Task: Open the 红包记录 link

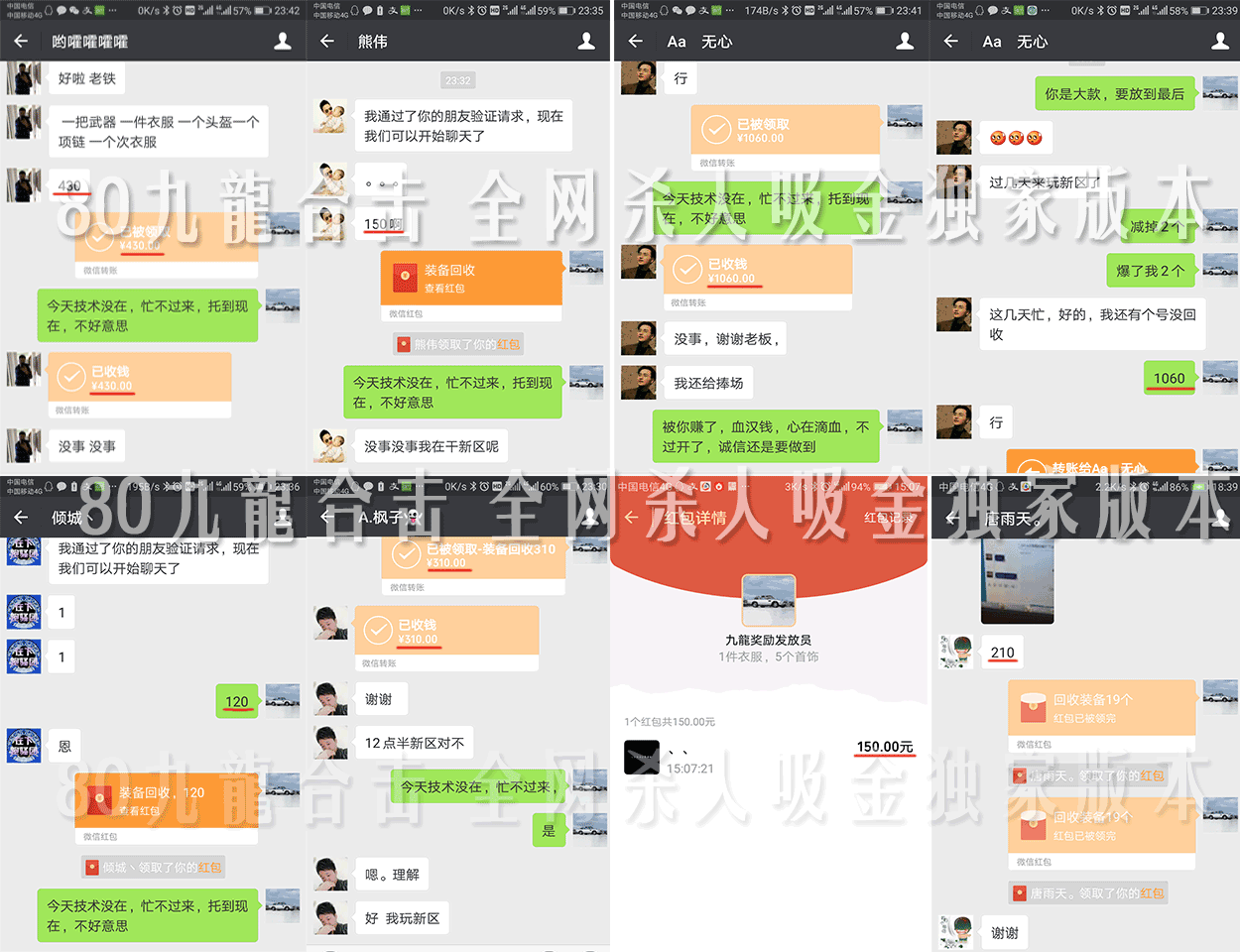Action: point(887,518)
